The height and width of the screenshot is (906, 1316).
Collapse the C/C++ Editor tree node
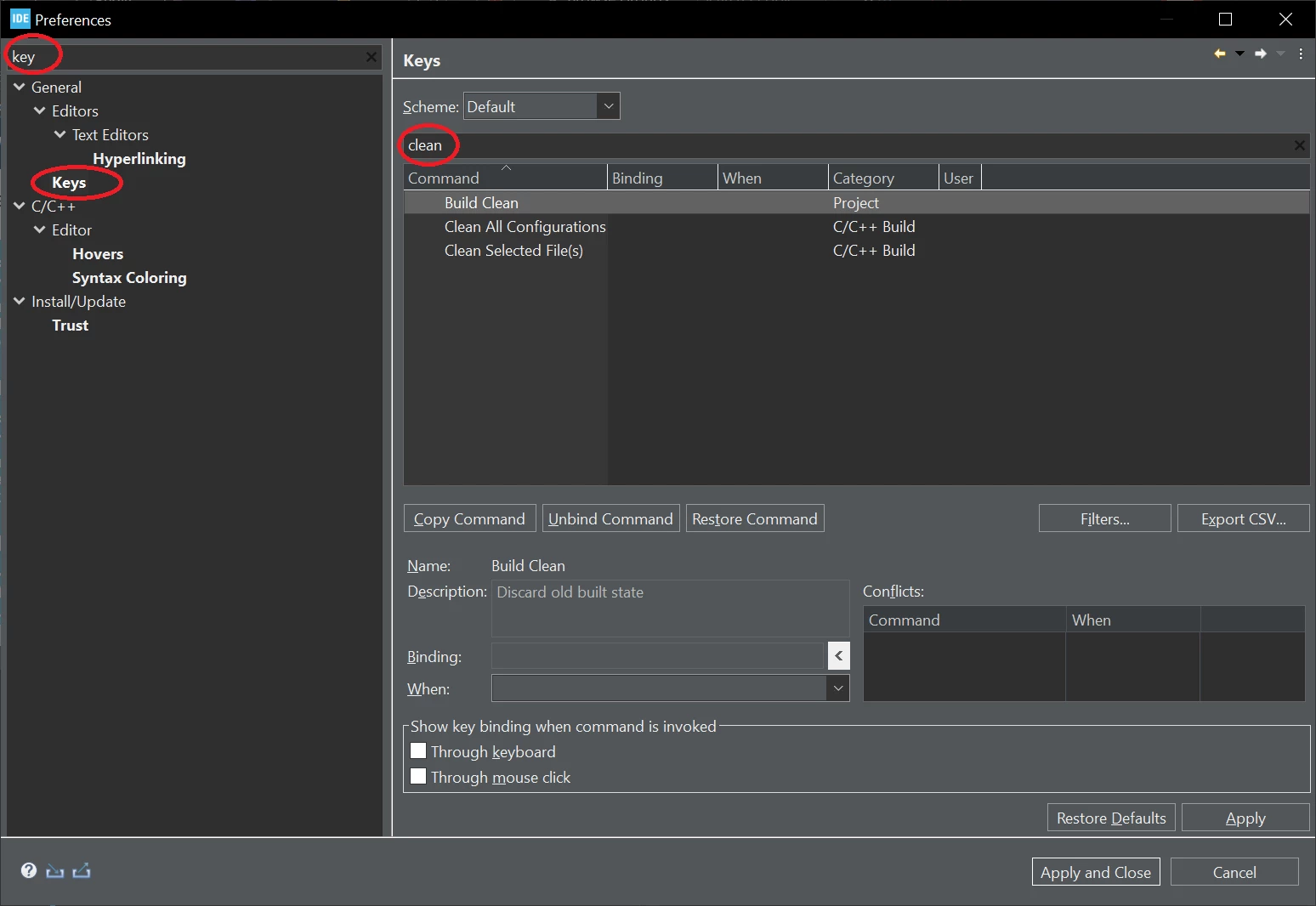[x=40, y=229]
